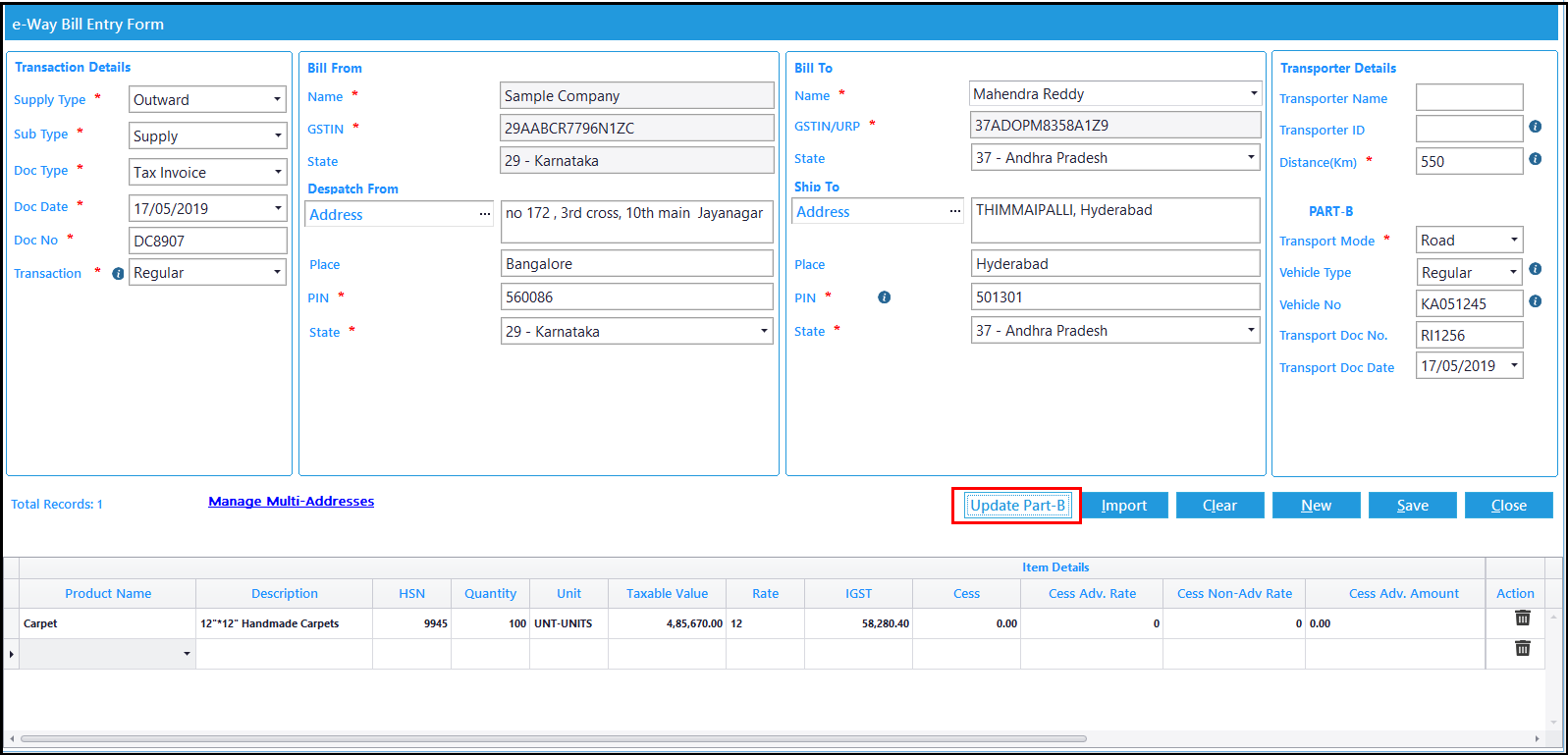The height and width of the screenshot is (755, 1568).
Task: Open Despatch From Address ellipsis picker
Action: [x=485, y=214]
